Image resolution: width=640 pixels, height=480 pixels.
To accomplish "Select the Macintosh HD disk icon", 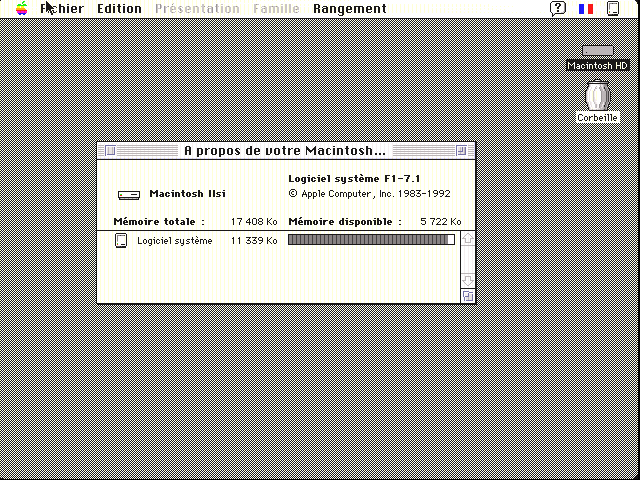I will 598,51.
